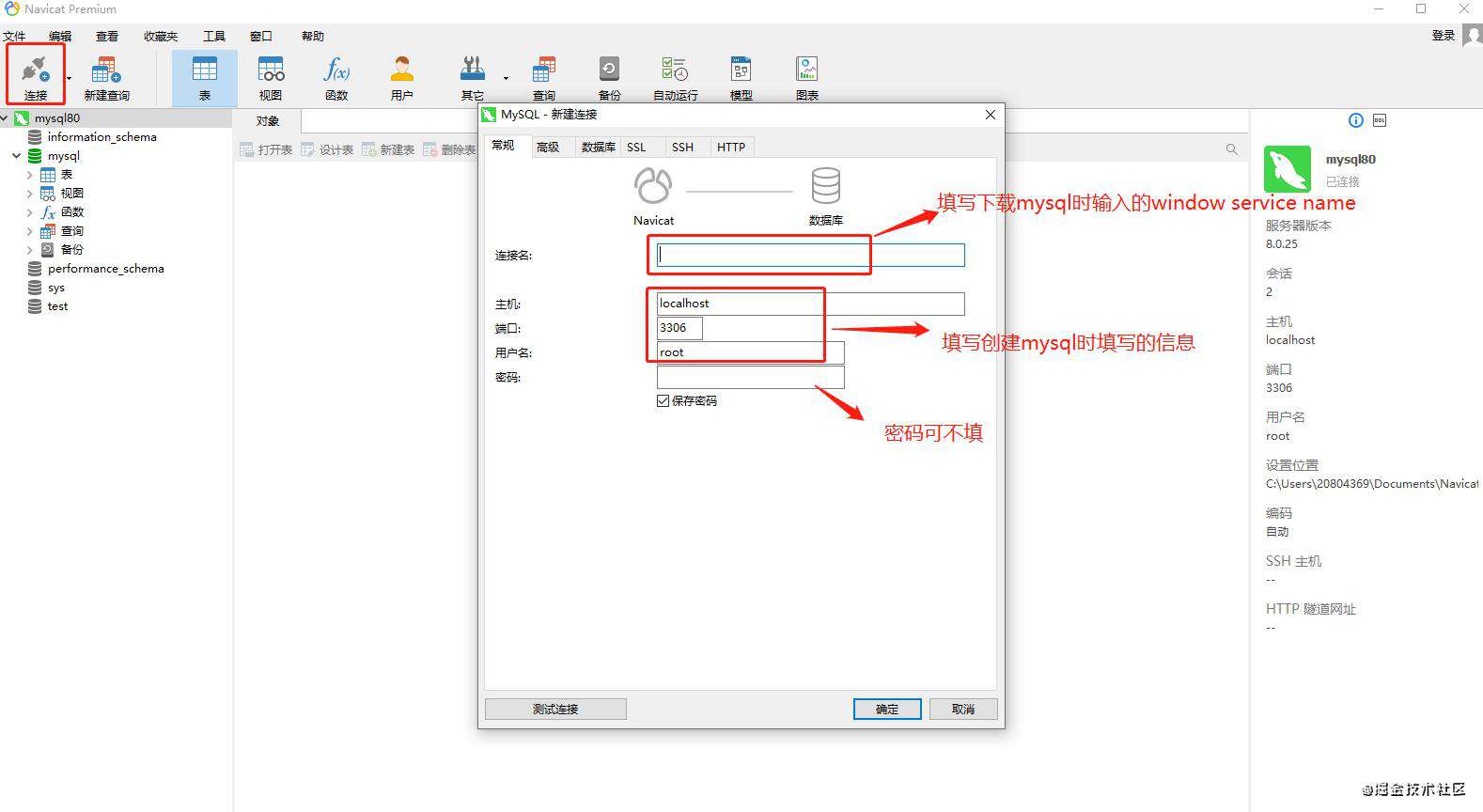Click the New Table (新建表) button
Screen dimensions: 1483x812
click(x=388, y=150)
